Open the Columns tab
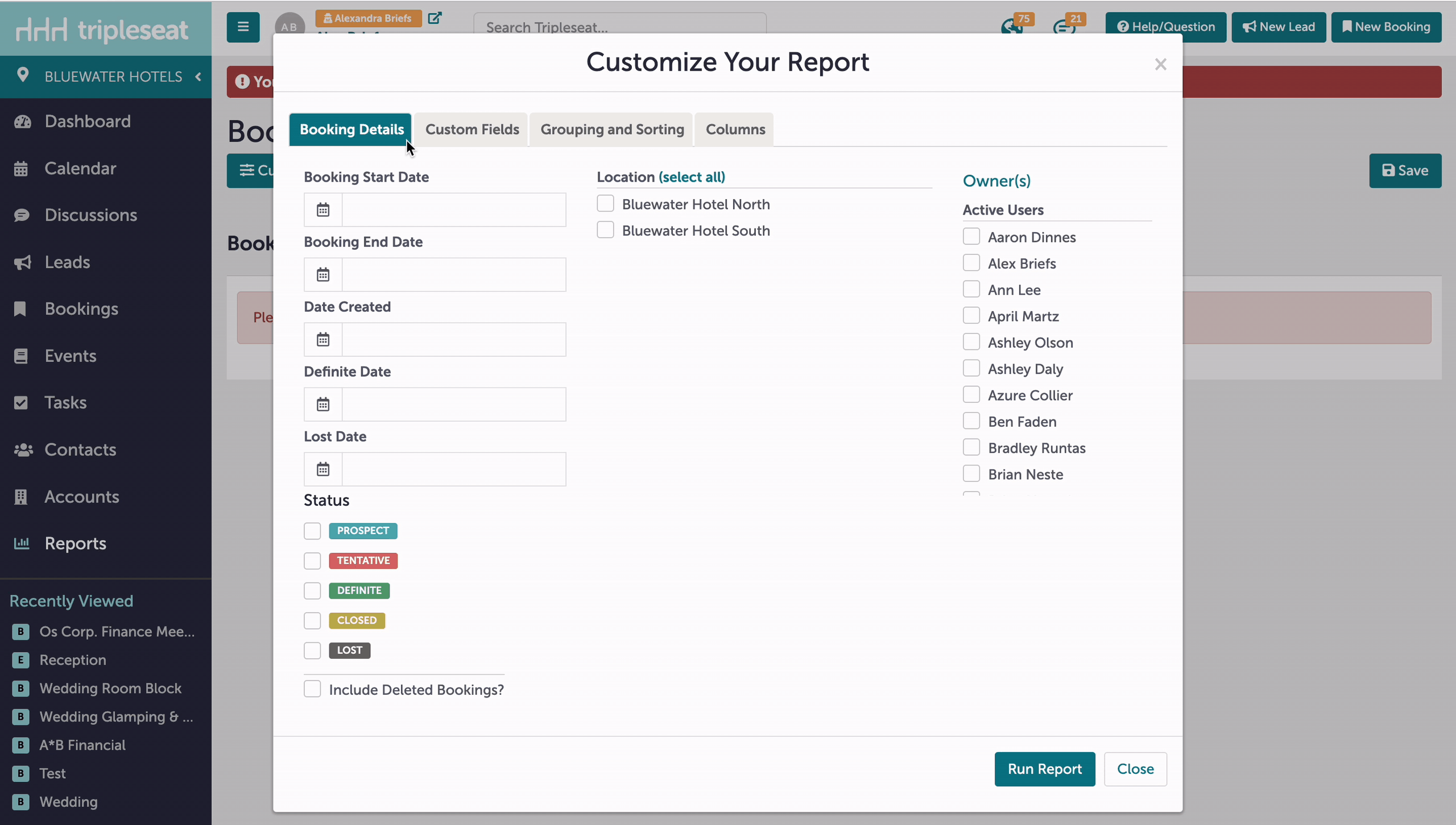Viewport: 1456px width, 825px height. (735, 130)
